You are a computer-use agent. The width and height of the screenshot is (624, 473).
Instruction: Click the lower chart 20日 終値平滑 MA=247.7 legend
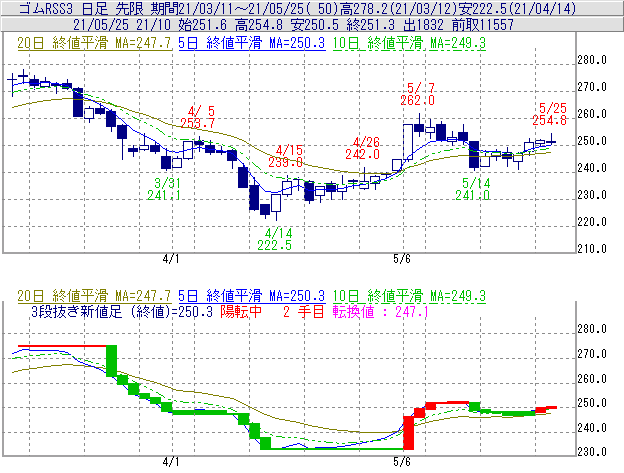(94, 296)
